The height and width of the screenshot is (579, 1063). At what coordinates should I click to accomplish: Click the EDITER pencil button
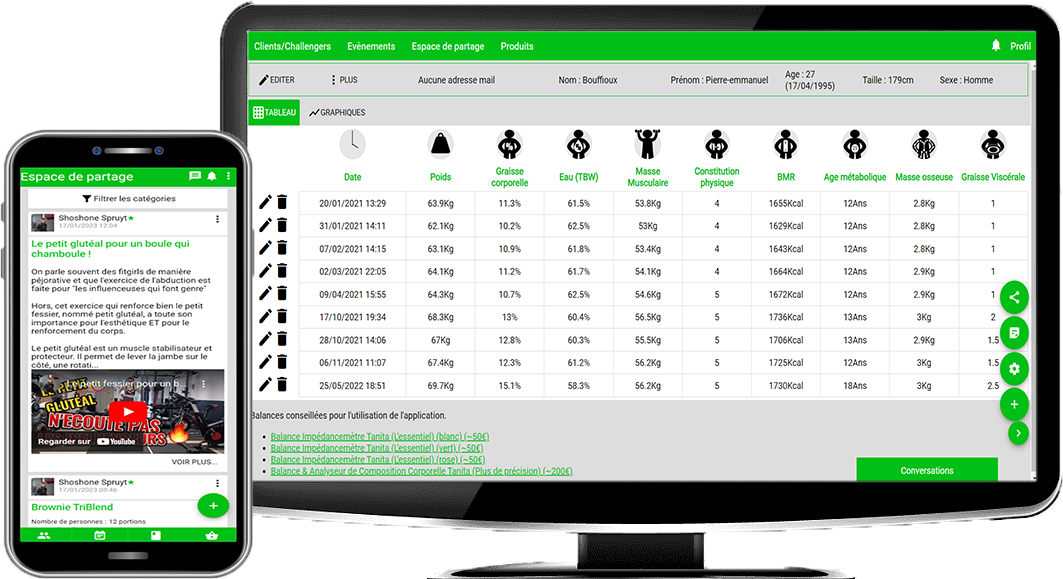tap(277, 80)
